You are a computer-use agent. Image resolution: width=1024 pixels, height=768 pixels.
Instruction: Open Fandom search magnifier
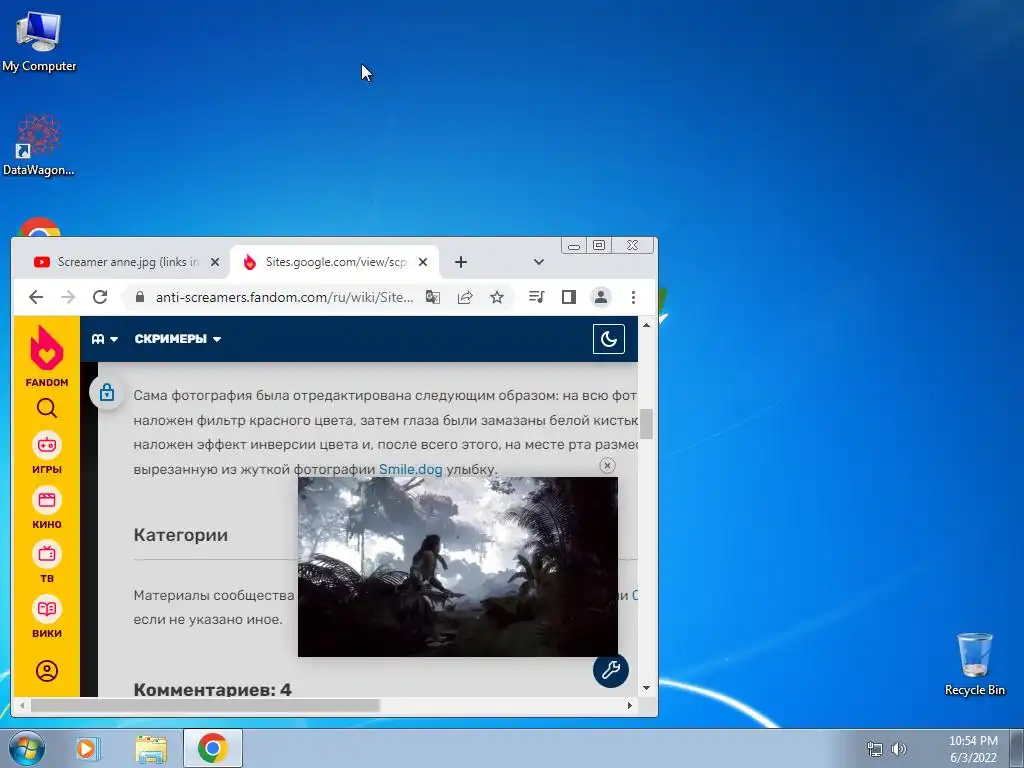point(46,409)
